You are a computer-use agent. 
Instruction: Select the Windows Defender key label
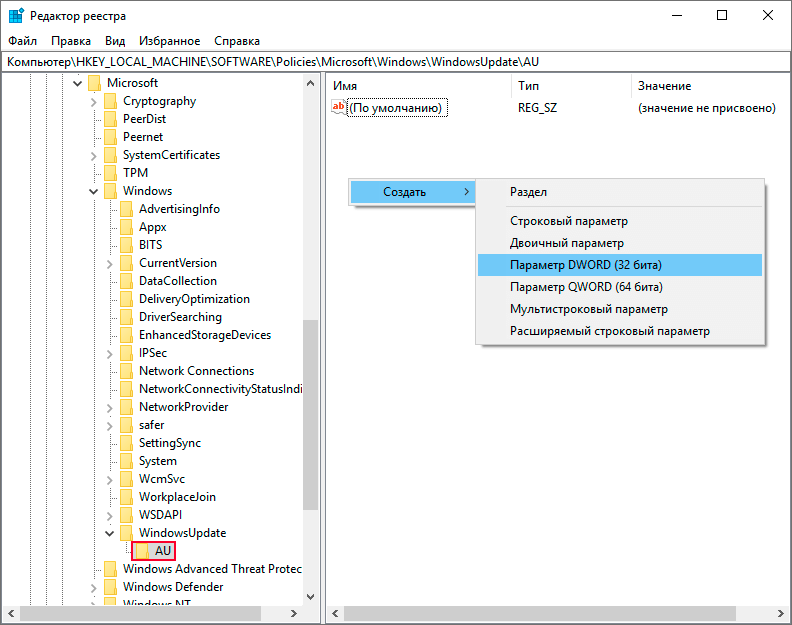click(173, 587)
